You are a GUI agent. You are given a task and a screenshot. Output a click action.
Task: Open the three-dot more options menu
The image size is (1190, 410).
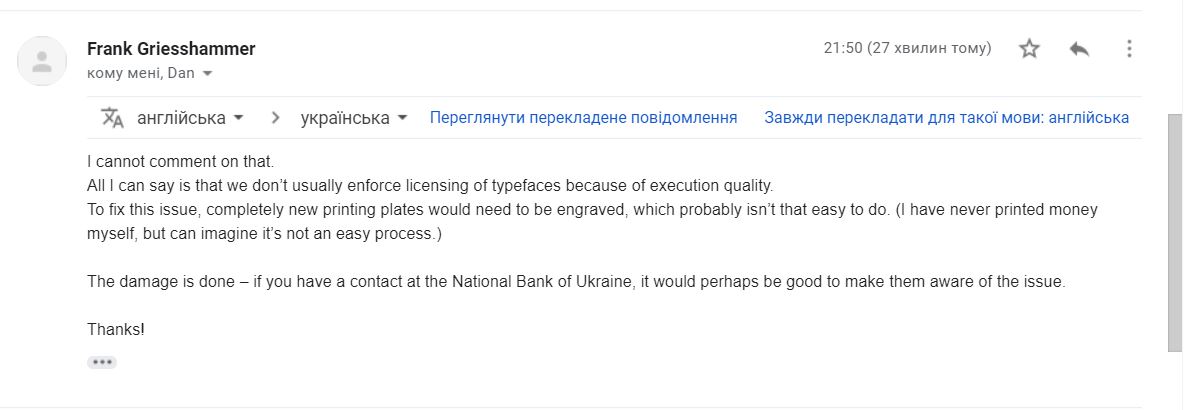coord(1129,49)
